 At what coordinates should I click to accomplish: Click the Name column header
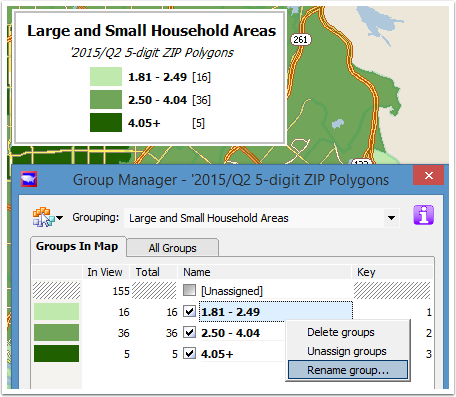pyautogui.click(x=265, y=272)
